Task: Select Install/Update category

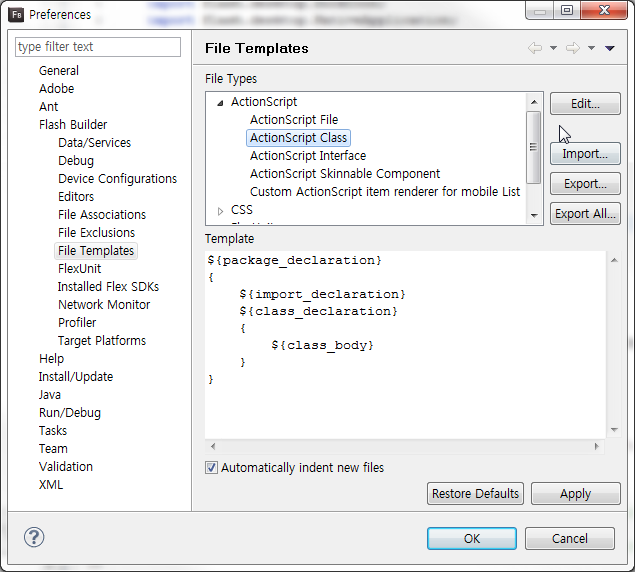Action: tap(76, 376)
